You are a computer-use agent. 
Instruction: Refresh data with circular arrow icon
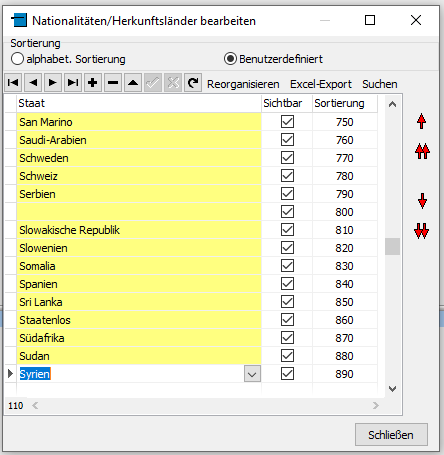coord(193,82)
